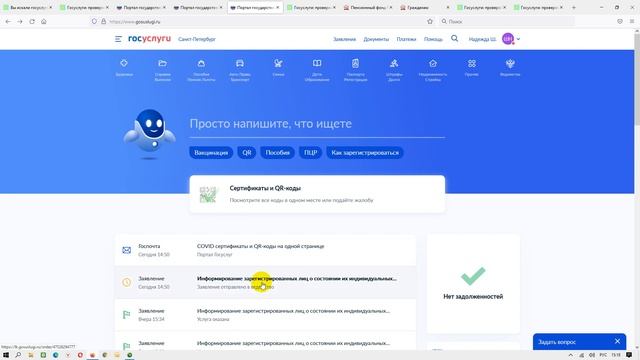This screenshot has height=360, width=640.
Task: Expand the user profile dropdown arrow
Action: tap(518, 39)
